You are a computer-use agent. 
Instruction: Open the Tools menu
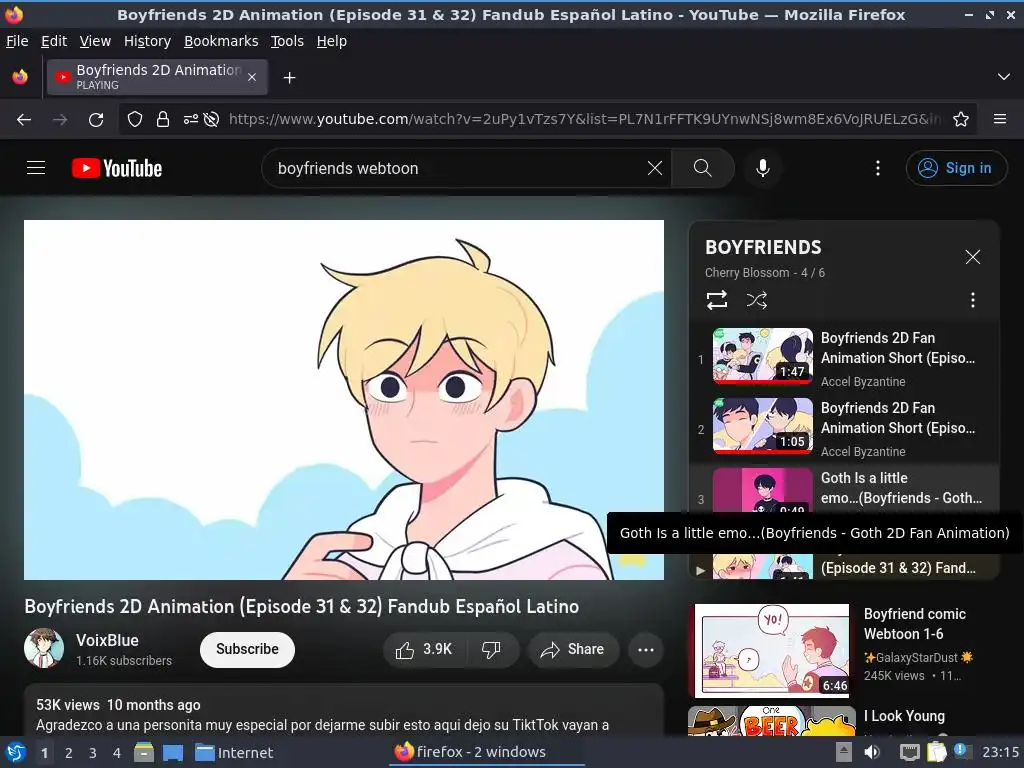[287, 41]
